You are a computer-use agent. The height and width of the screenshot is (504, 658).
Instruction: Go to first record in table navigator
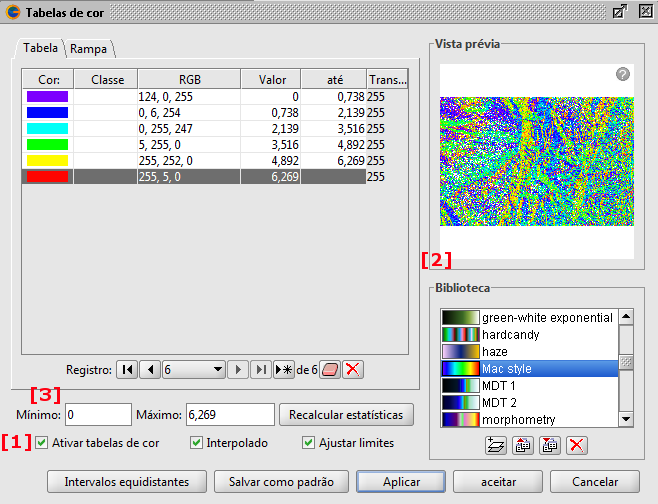coord(127,369)
